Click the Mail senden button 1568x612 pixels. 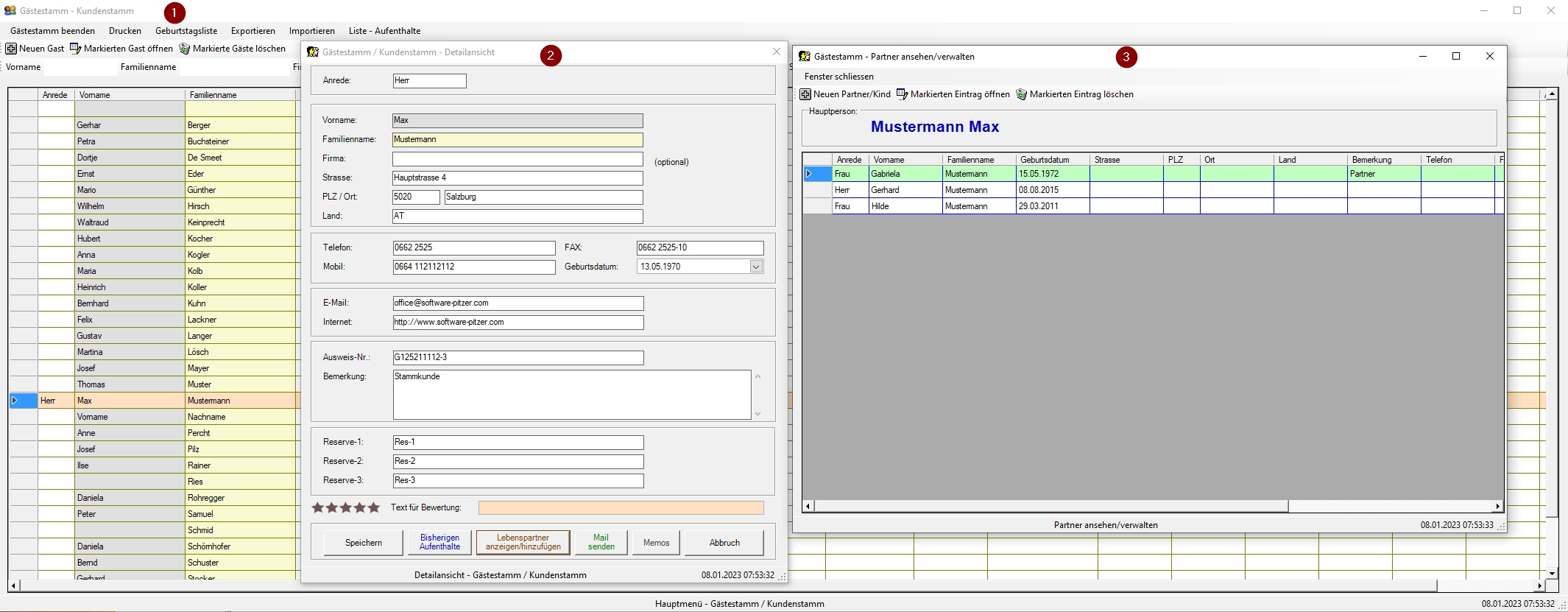point(601,542)
